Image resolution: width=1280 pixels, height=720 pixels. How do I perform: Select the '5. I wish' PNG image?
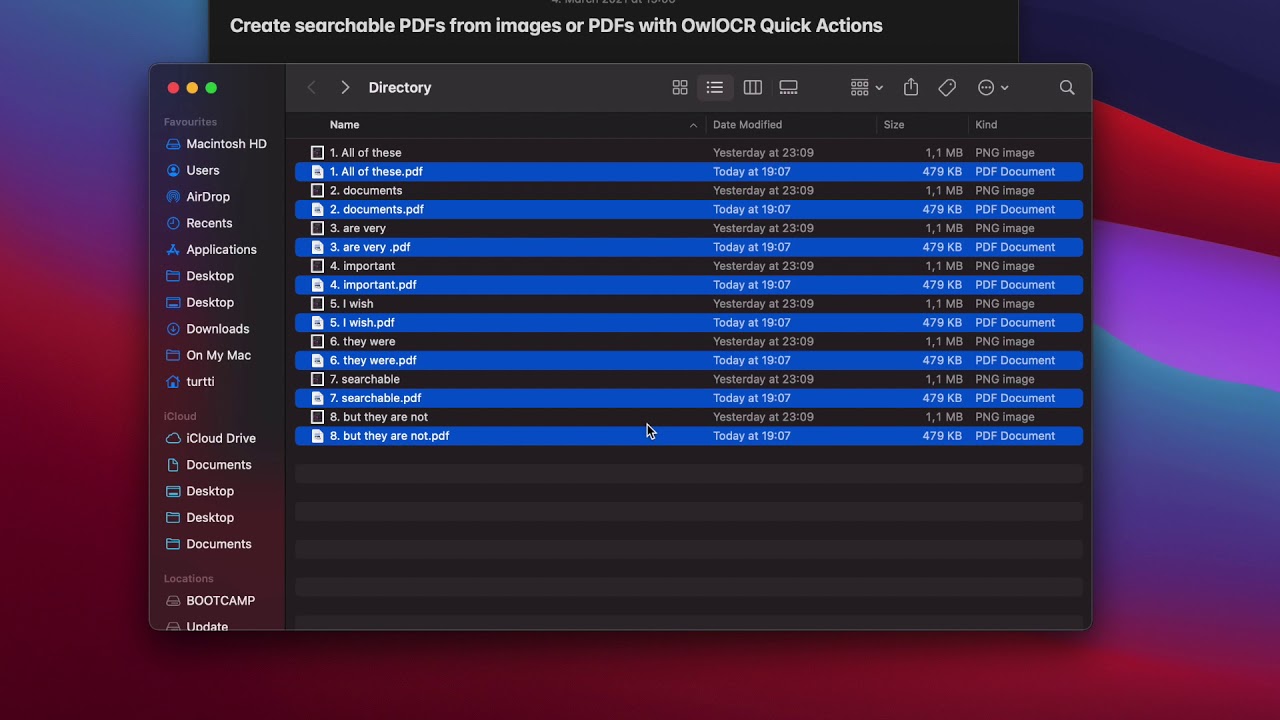[x=689, y=304]
